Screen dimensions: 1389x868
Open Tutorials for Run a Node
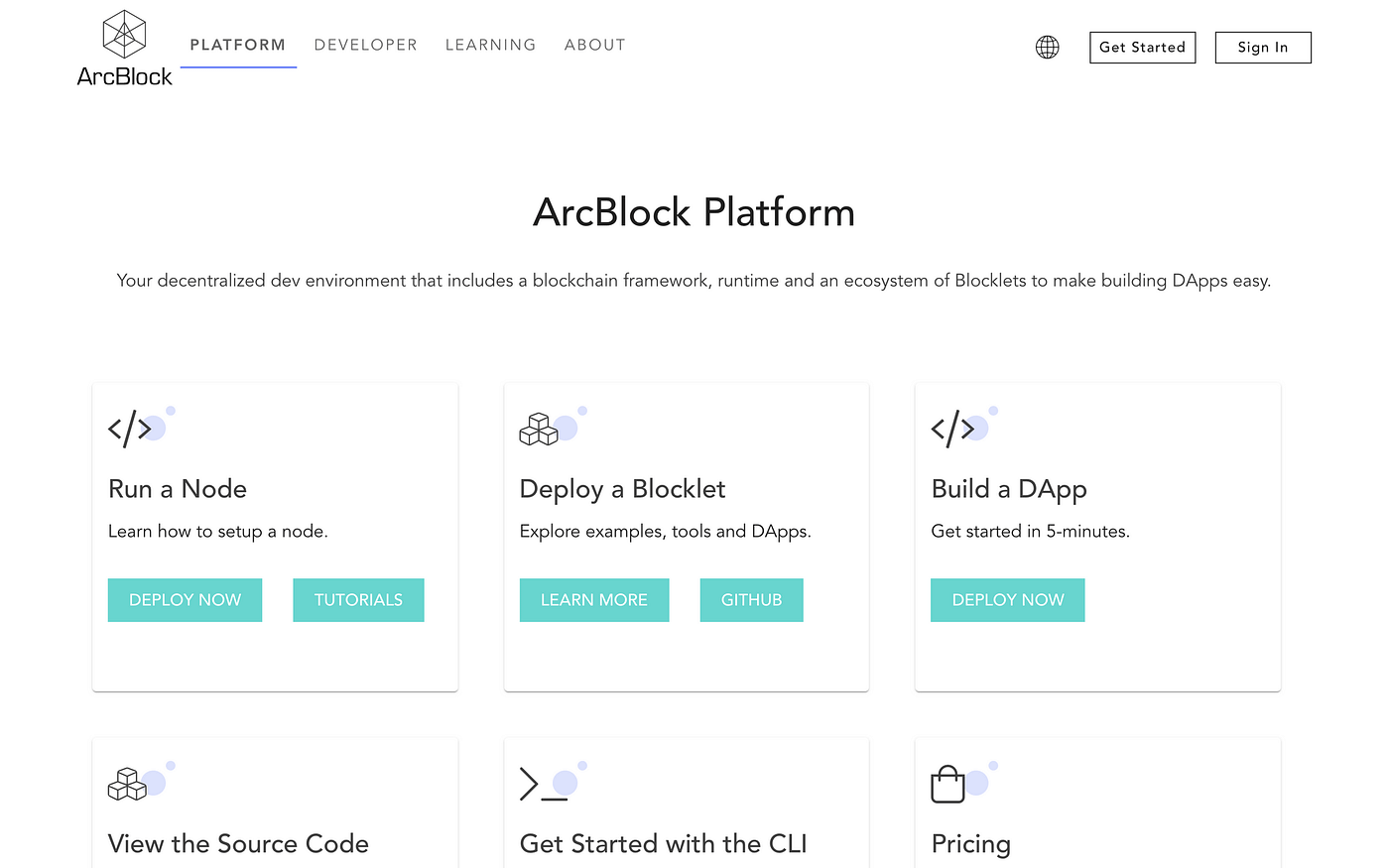point(358,599)
